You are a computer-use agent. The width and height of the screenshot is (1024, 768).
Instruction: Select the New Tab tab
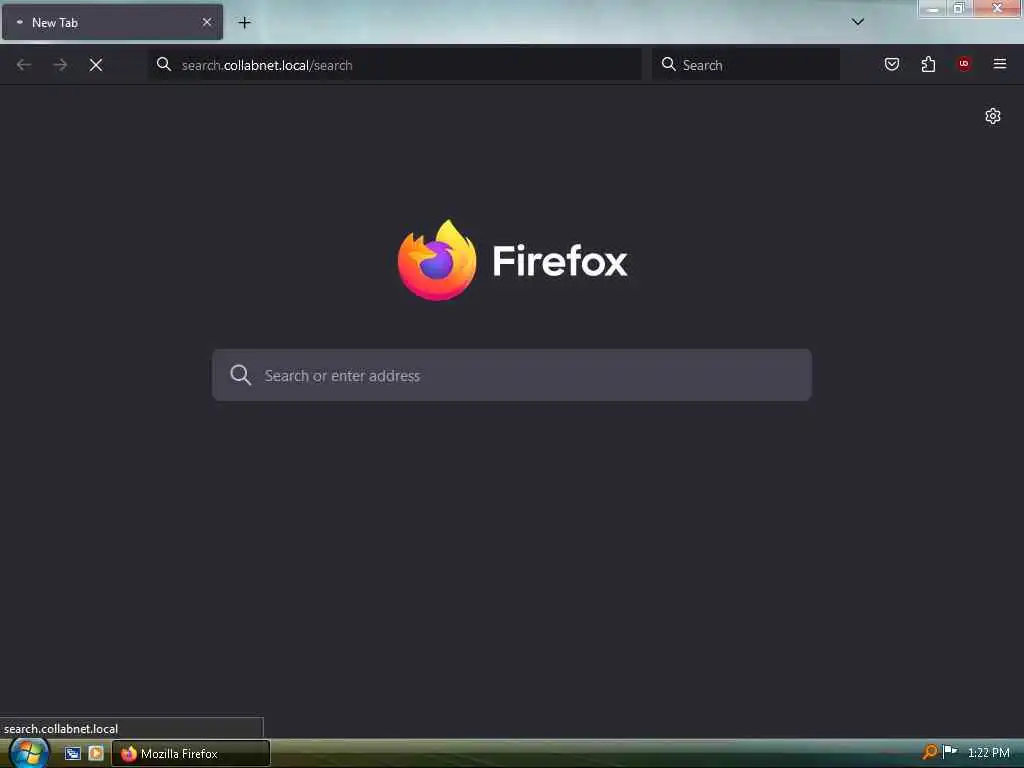click(112, 22)
